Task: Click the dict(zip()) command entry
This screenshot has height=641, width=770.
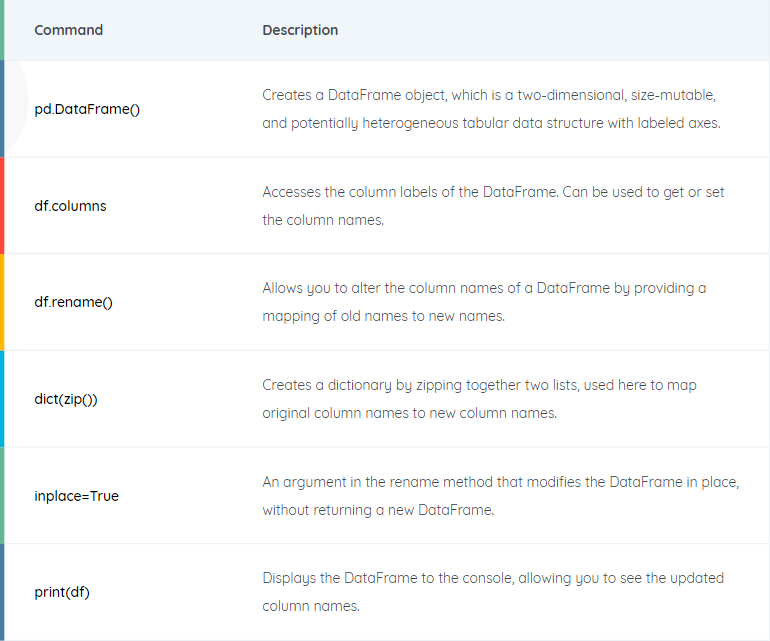Action: pos(66,399)
